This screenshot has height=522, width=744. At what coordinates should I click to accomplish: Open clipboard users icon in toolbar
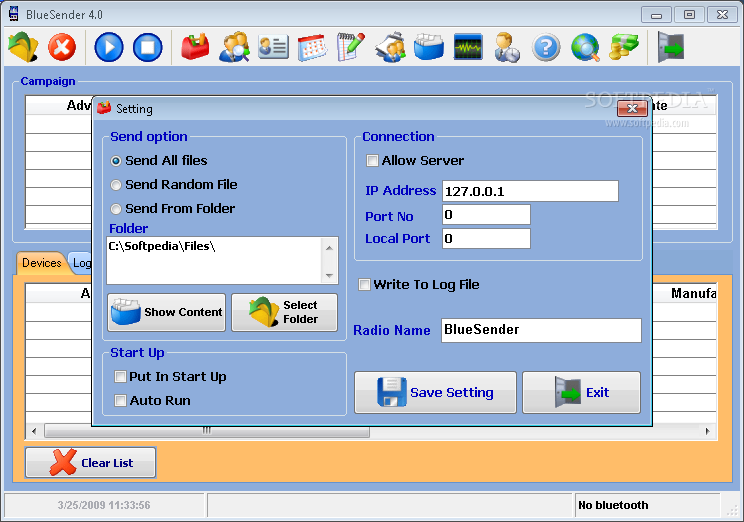tap(390, 47)
